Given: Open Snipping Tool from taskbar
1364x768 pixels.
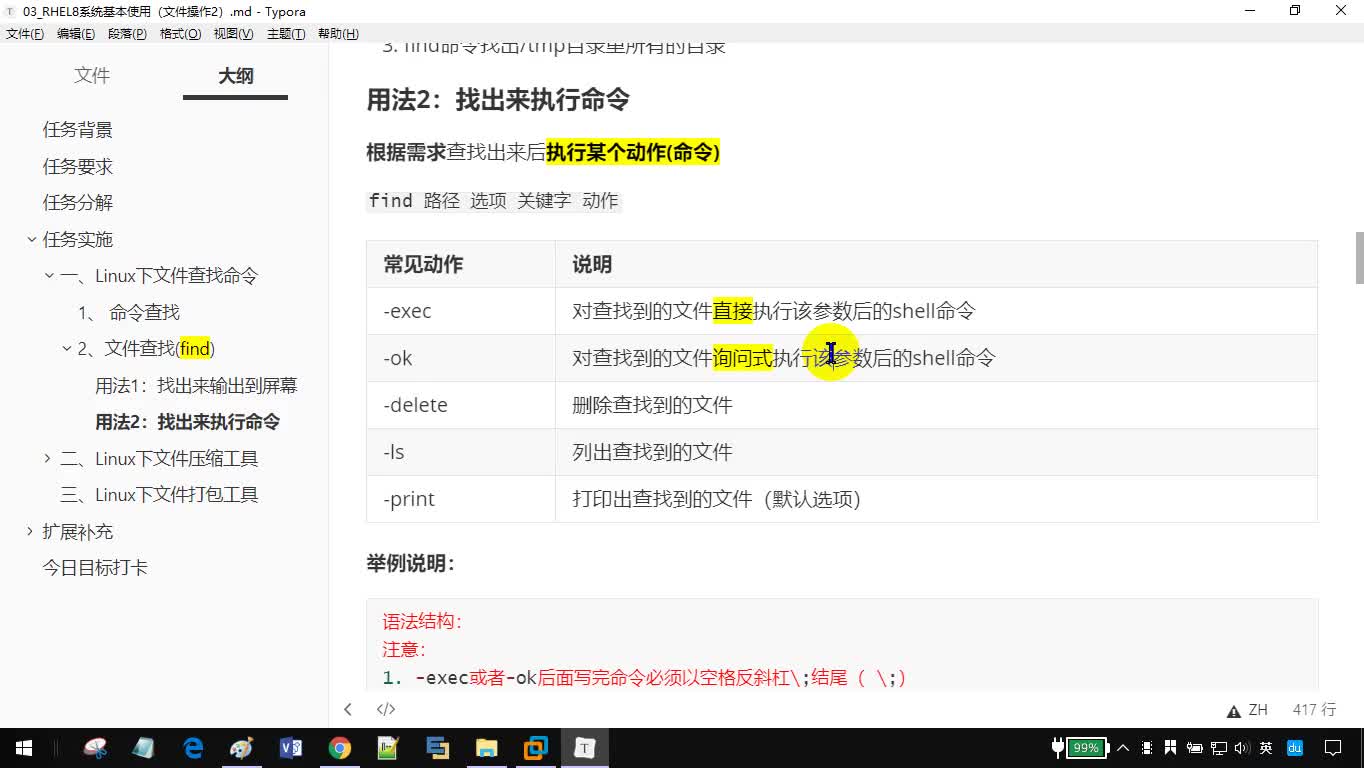Looking at the screenshot, I should click(95, 748).
